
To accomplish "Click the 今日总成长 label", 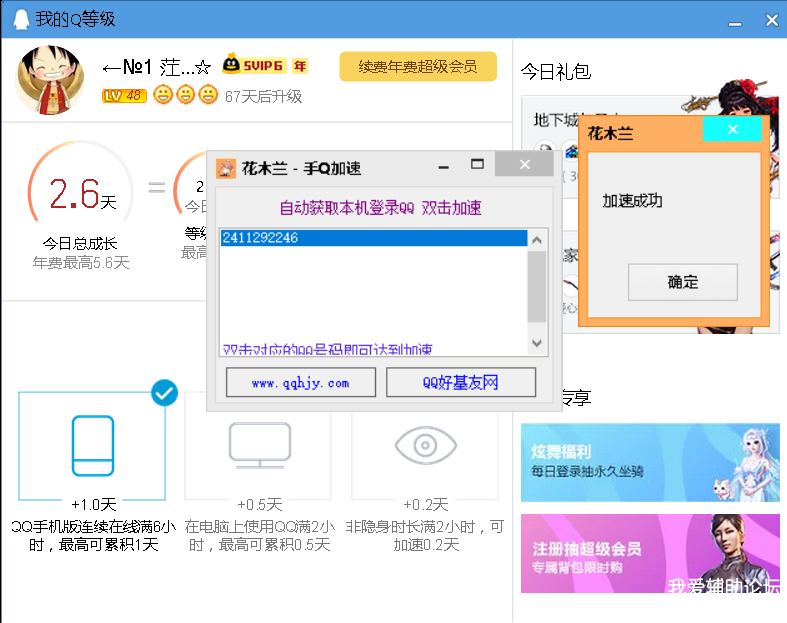I will coord(80,243).
